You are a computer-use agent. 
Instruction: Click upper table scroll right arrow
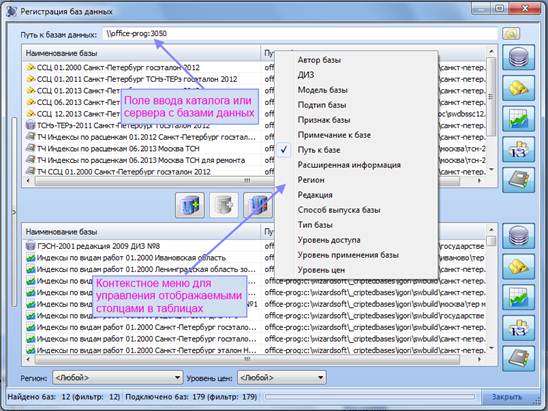point(480,181)
